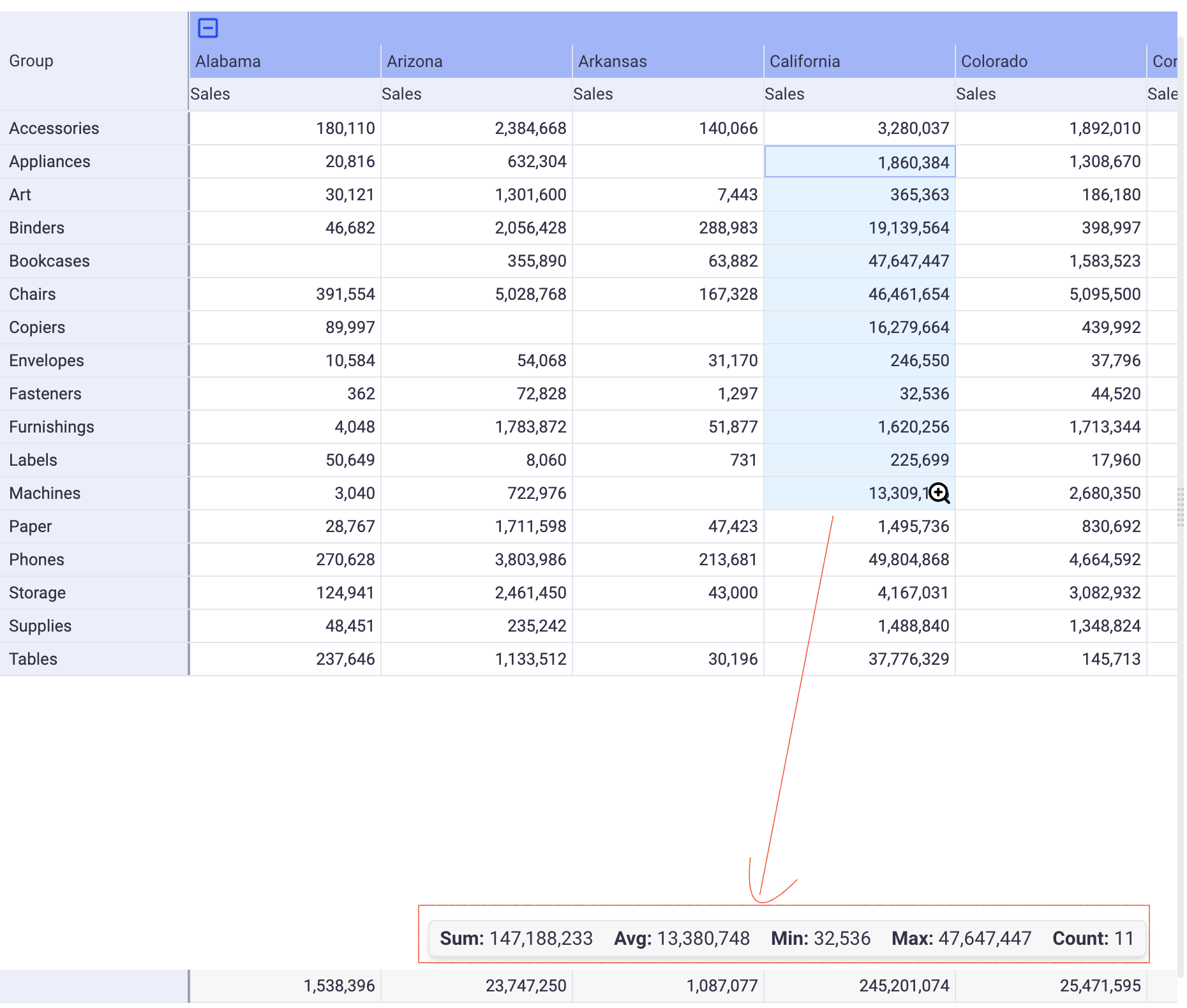This screenshot has width=1187, height=1008.
Task: Click Sales subheader under California
Action: [785, 94]
